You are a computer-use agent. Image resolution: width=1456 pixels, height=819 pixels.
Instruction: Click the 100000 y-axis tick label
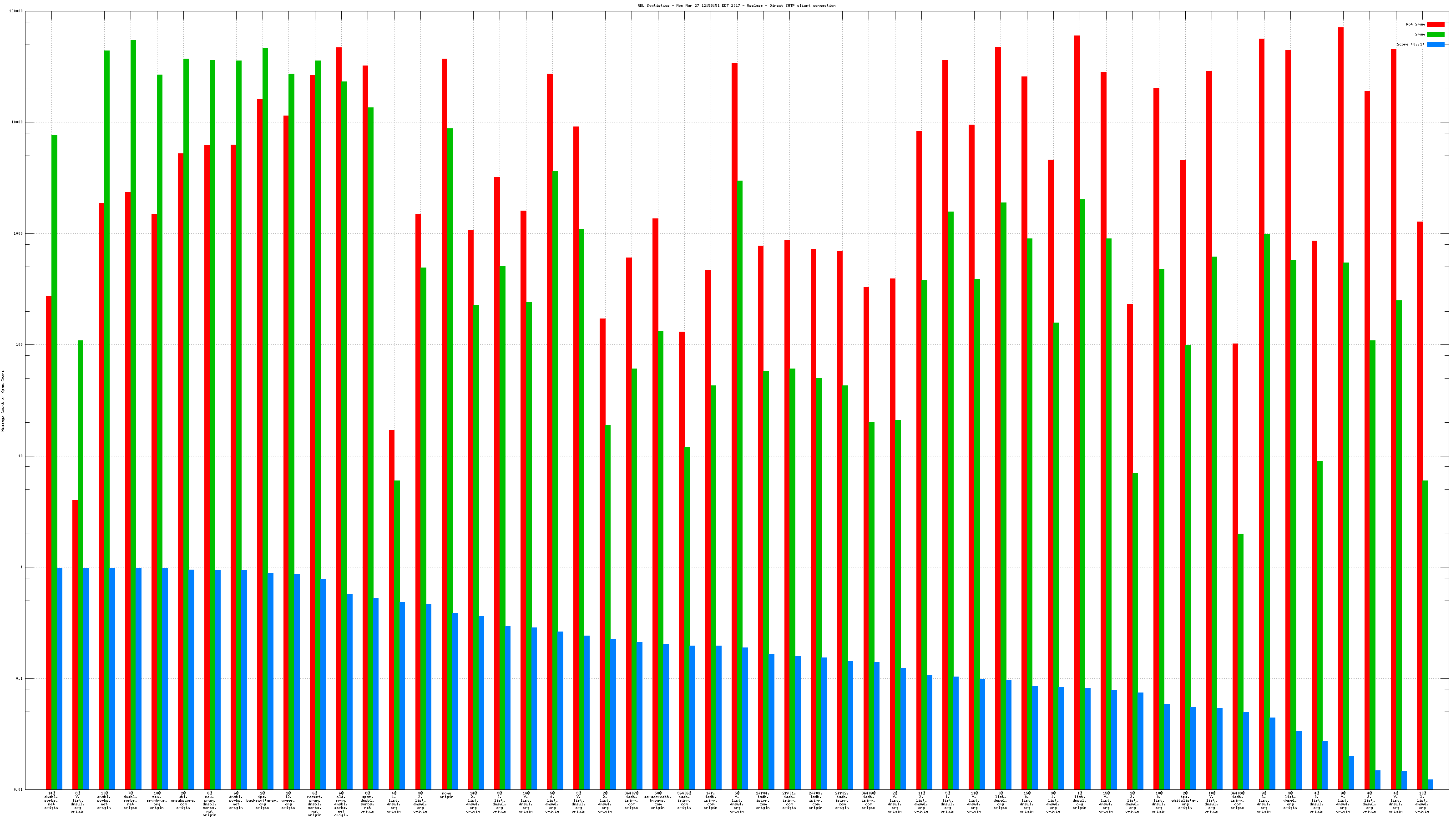coord(16,11)
